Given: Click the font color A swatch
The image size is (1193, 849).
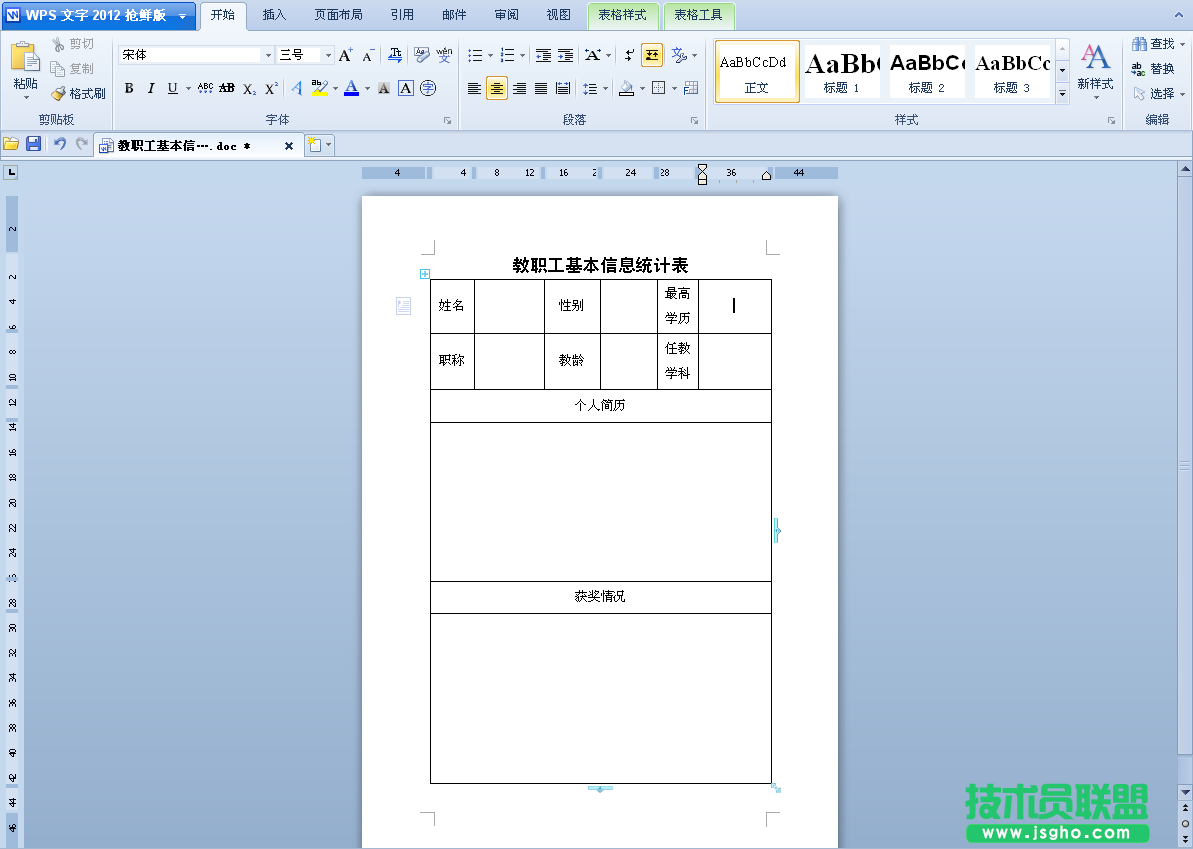Looking at the screenshot, I should click(x=351, y=89).
